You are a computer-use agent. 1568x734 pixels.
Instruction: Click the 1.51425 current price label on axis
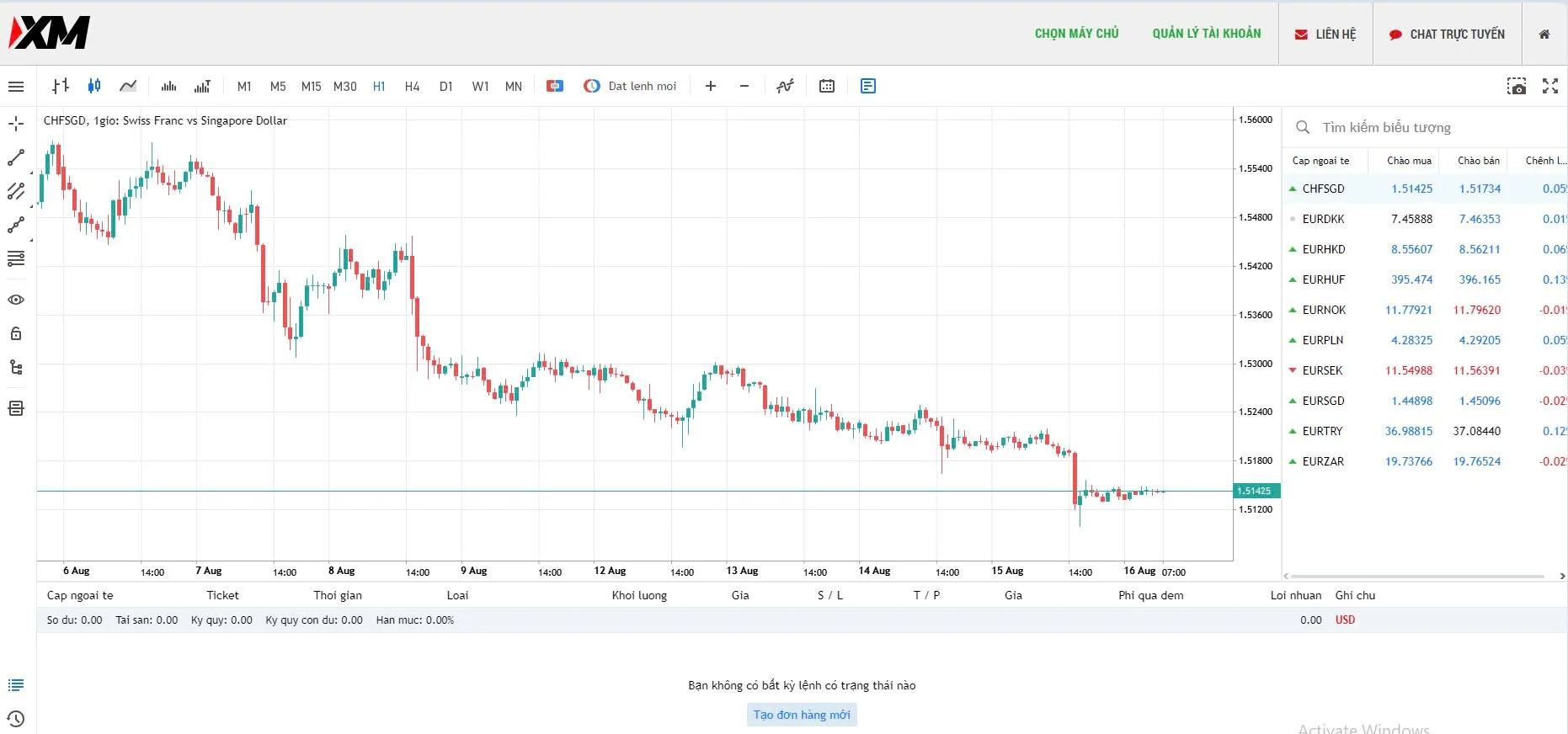point(1256,491)
